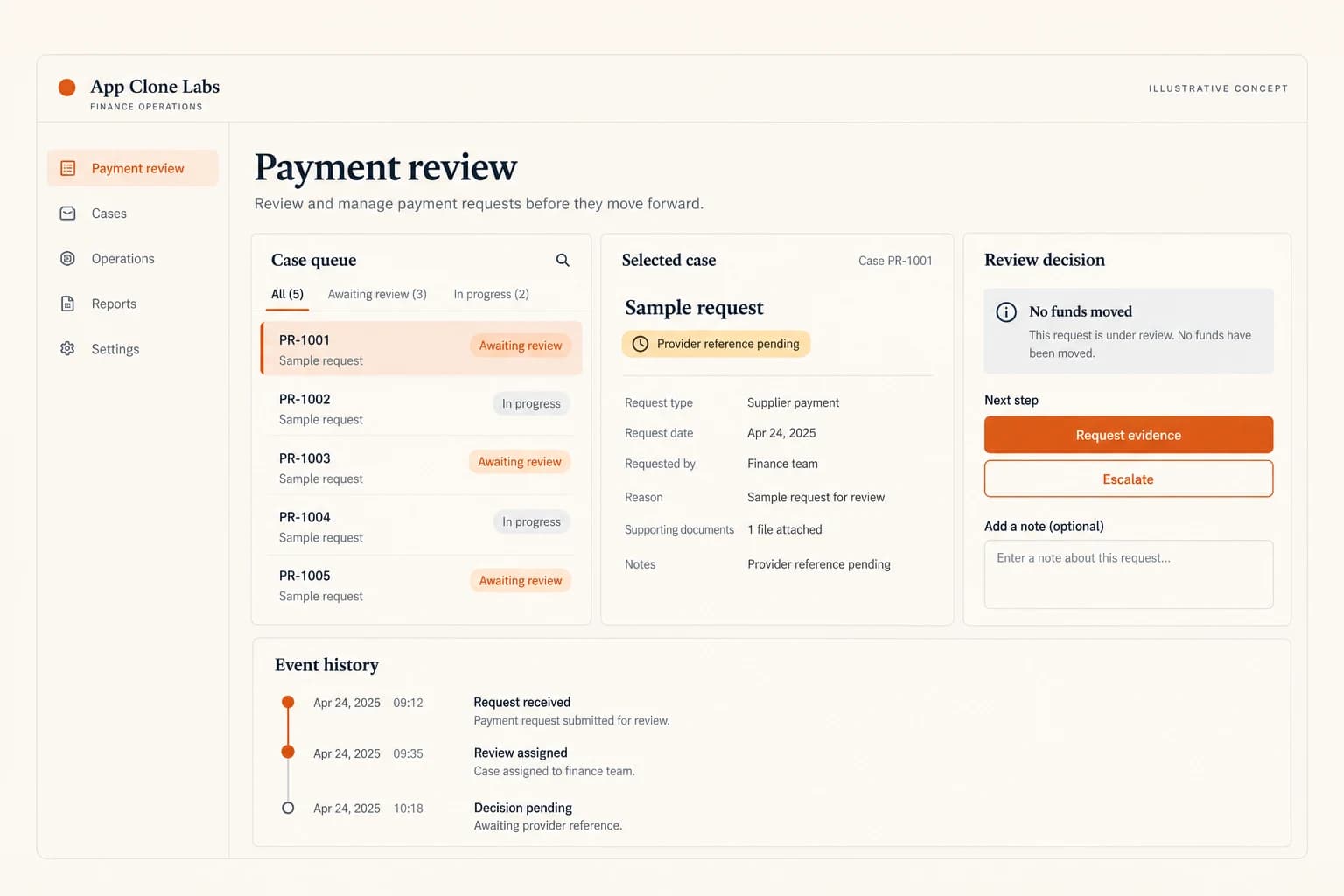Click the Escalate button
Viewport: 1344px width, 896px height.
click(1129, 479)
